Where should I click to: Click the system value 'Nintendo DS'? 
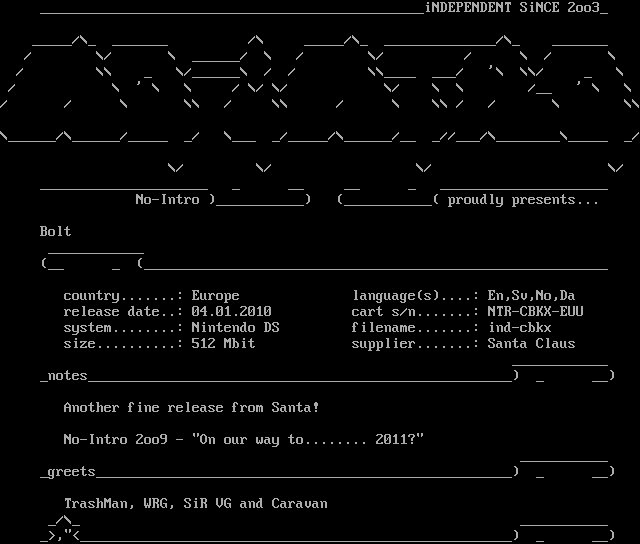click(236, 328)
